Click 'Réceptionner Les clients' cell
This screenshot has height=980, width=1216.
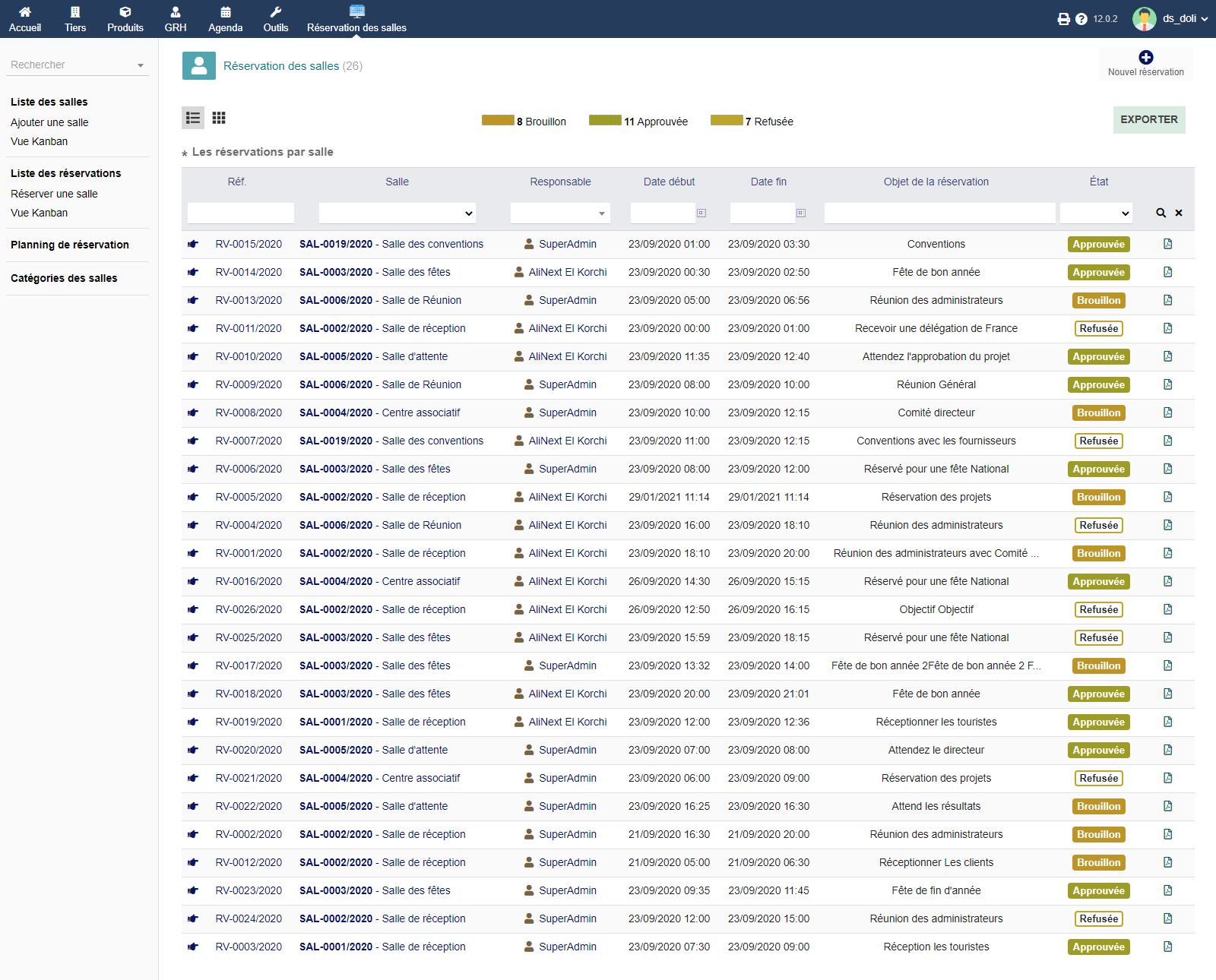[x=936, y=862]
